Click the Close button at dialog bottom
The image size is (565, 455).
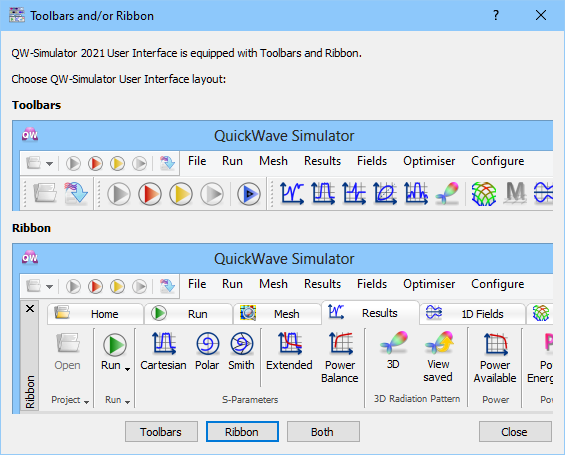pyautogui.click(x=515, y=432)
